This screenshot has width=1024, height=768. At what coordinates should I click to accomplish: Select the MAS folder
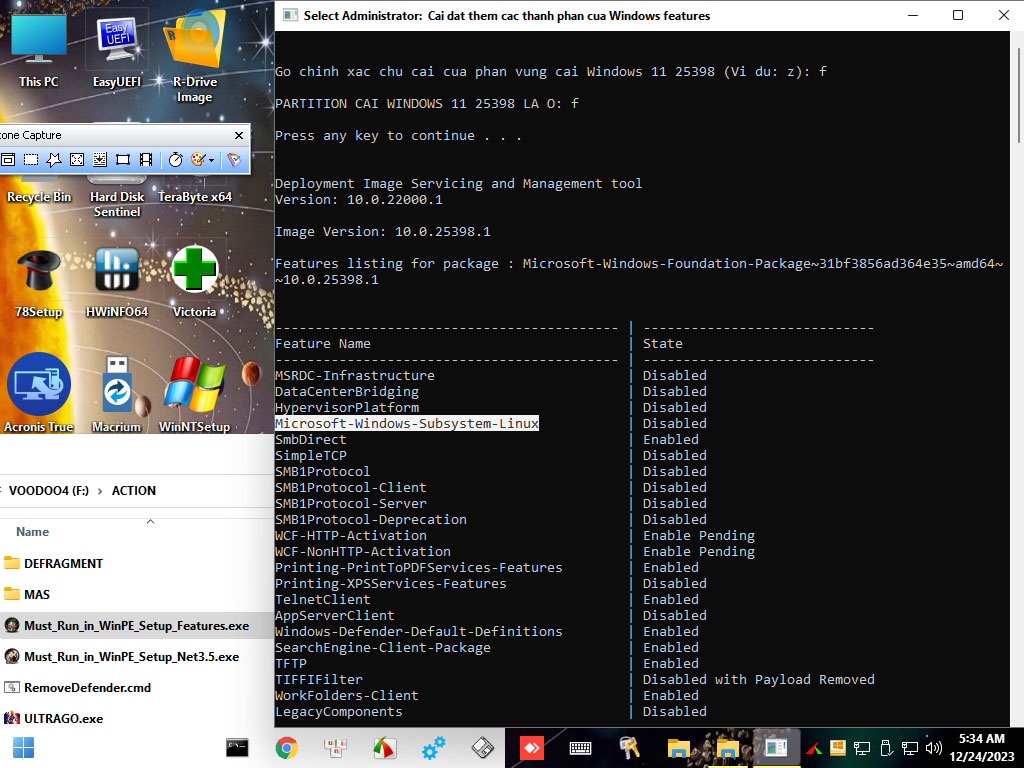[x=37, y=594]
